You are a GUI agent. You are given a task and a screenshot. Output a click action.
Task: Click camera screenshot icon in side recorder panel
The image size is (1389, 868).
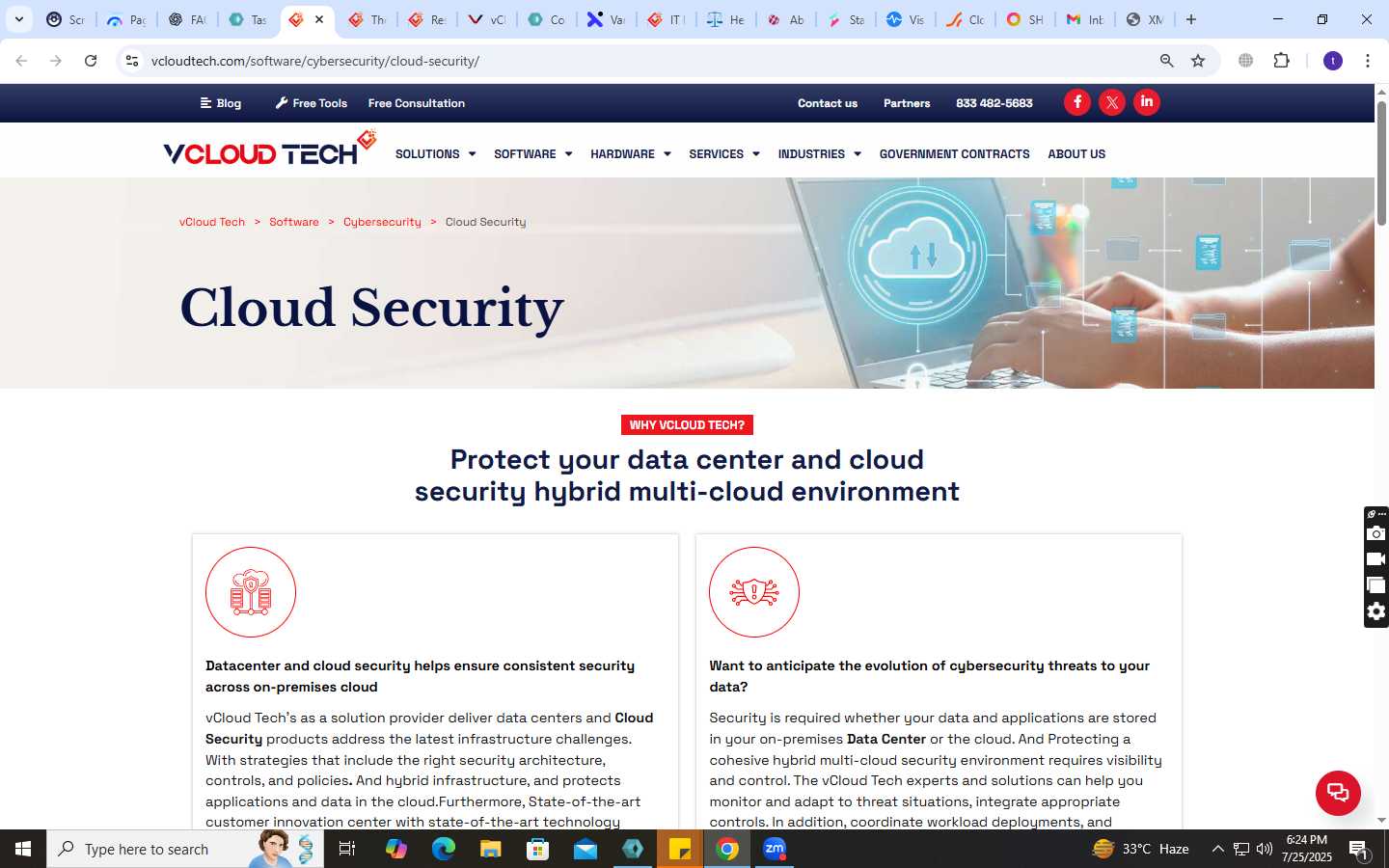(1376, 533)
